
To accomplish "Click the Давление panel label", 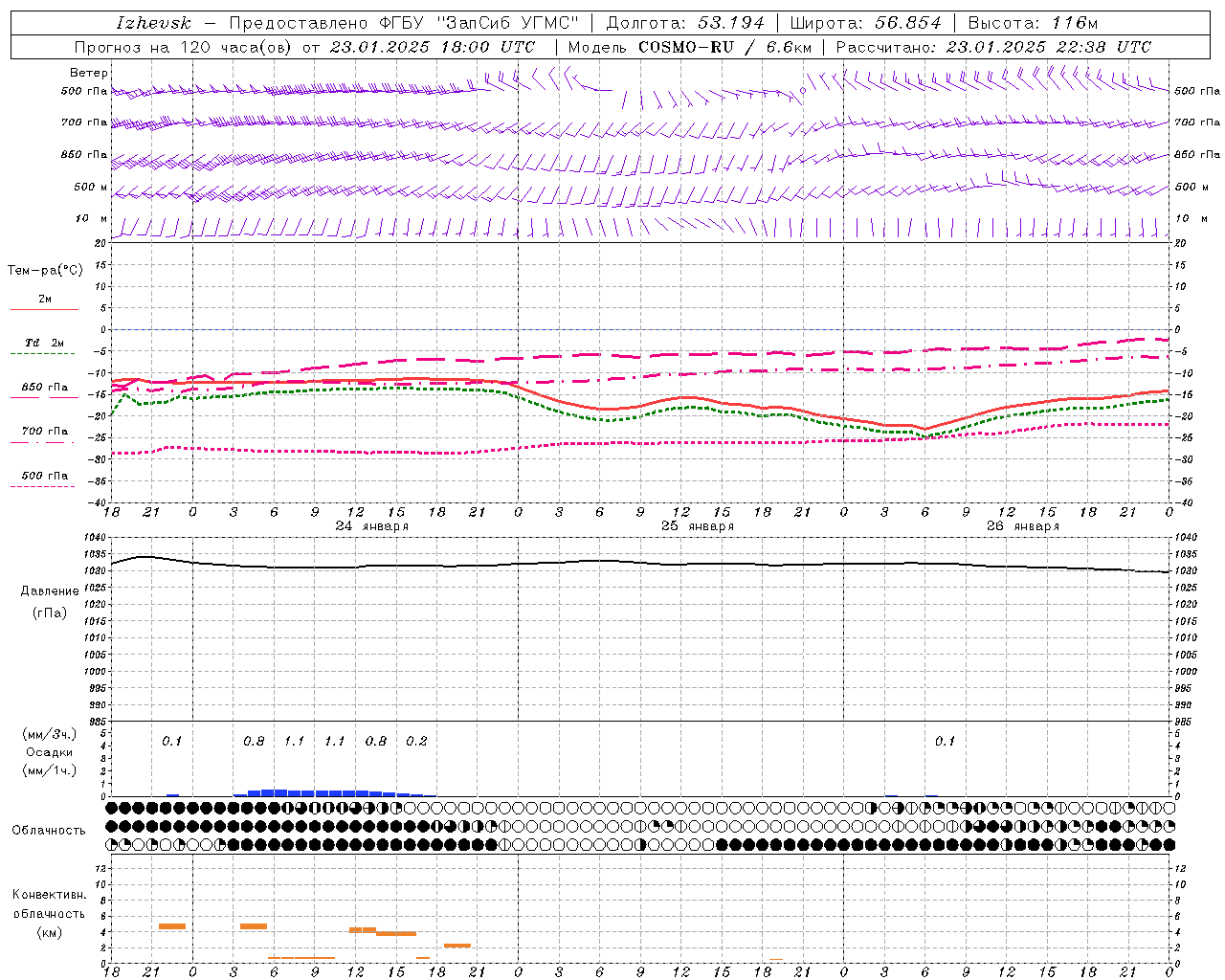I will click(50, 591).
